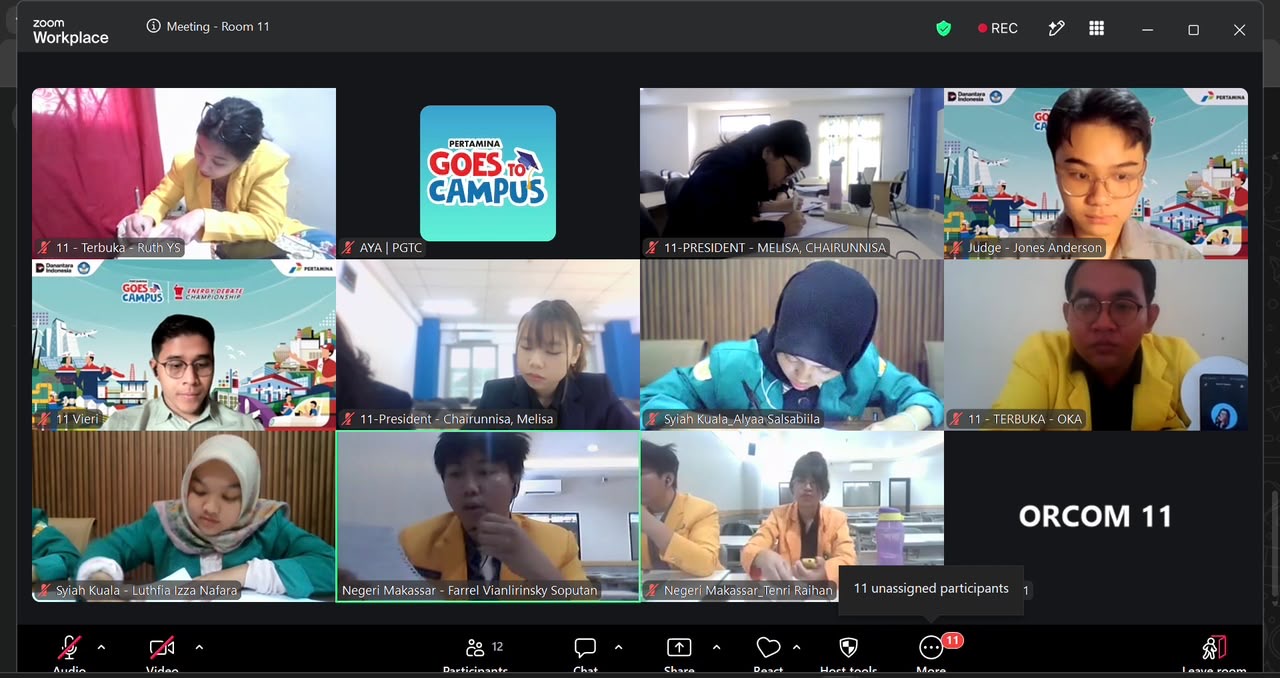Select ORCOM 11 participant tile
This screenshot has width=1280, height=678.
point(1096,516)
